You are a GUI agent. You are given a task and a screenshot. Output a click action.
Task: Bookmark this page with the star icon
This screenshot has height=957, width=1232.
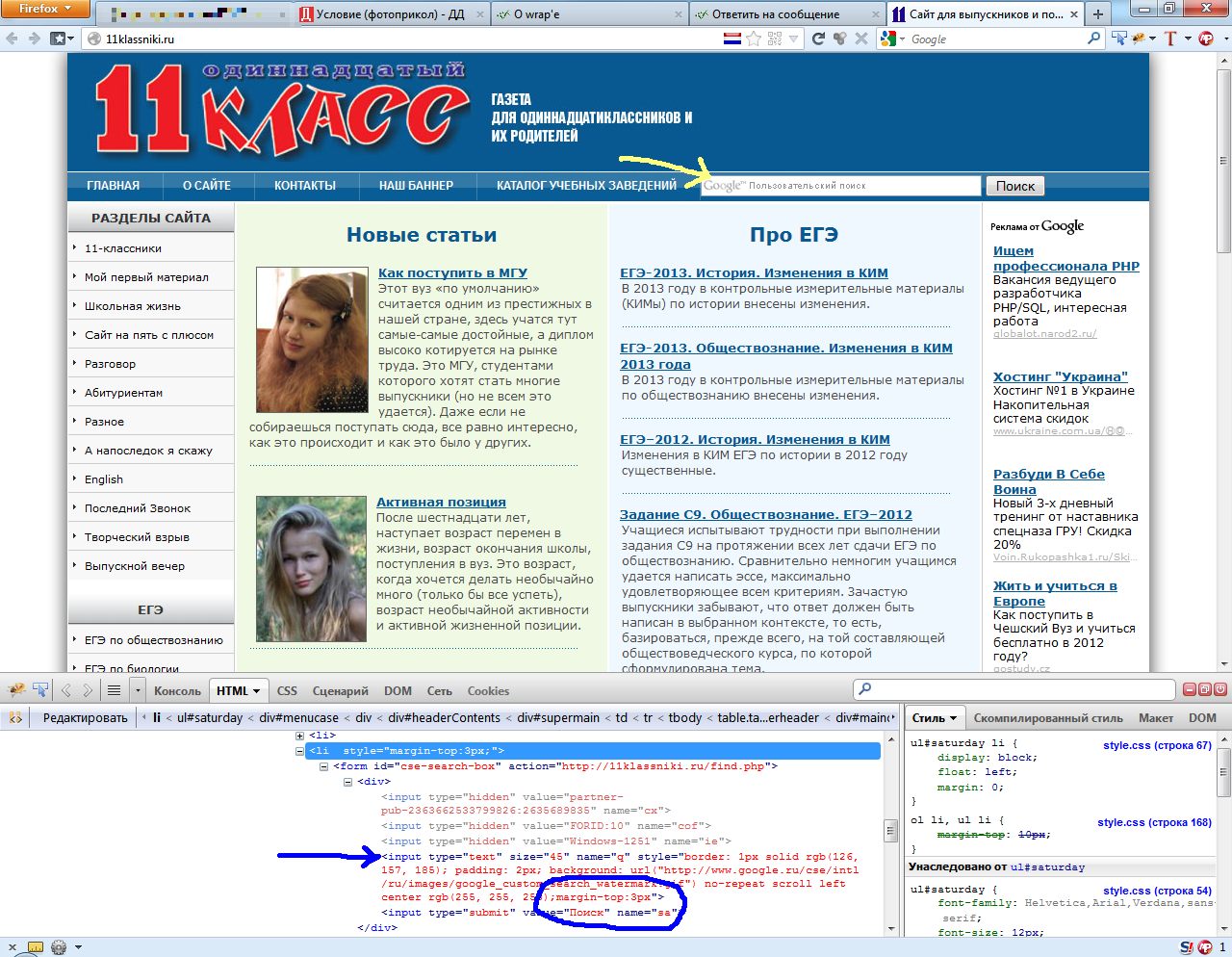[754, 39]
